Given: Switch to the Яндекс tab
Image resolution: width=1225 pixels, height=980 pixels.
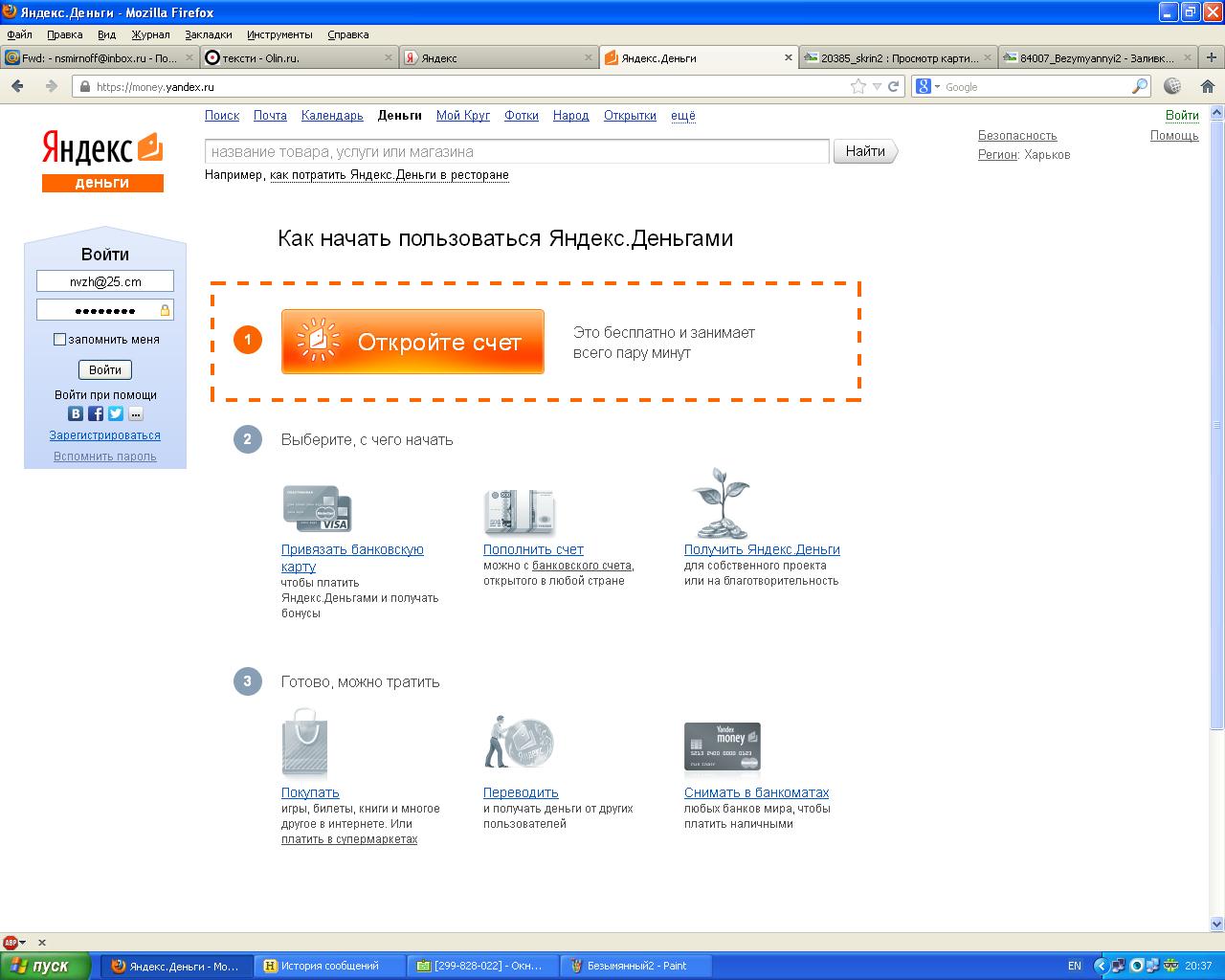Looking at the screenshot, I should point(498,57).
